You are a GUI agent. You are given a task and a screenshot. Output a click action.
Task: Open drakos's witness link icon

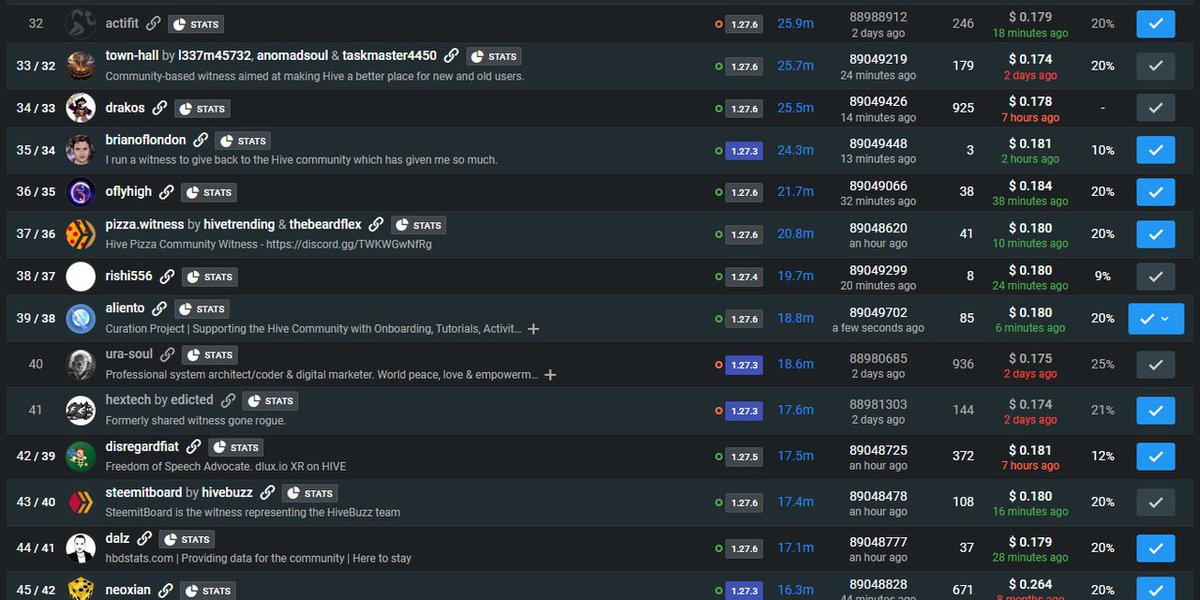159,108
